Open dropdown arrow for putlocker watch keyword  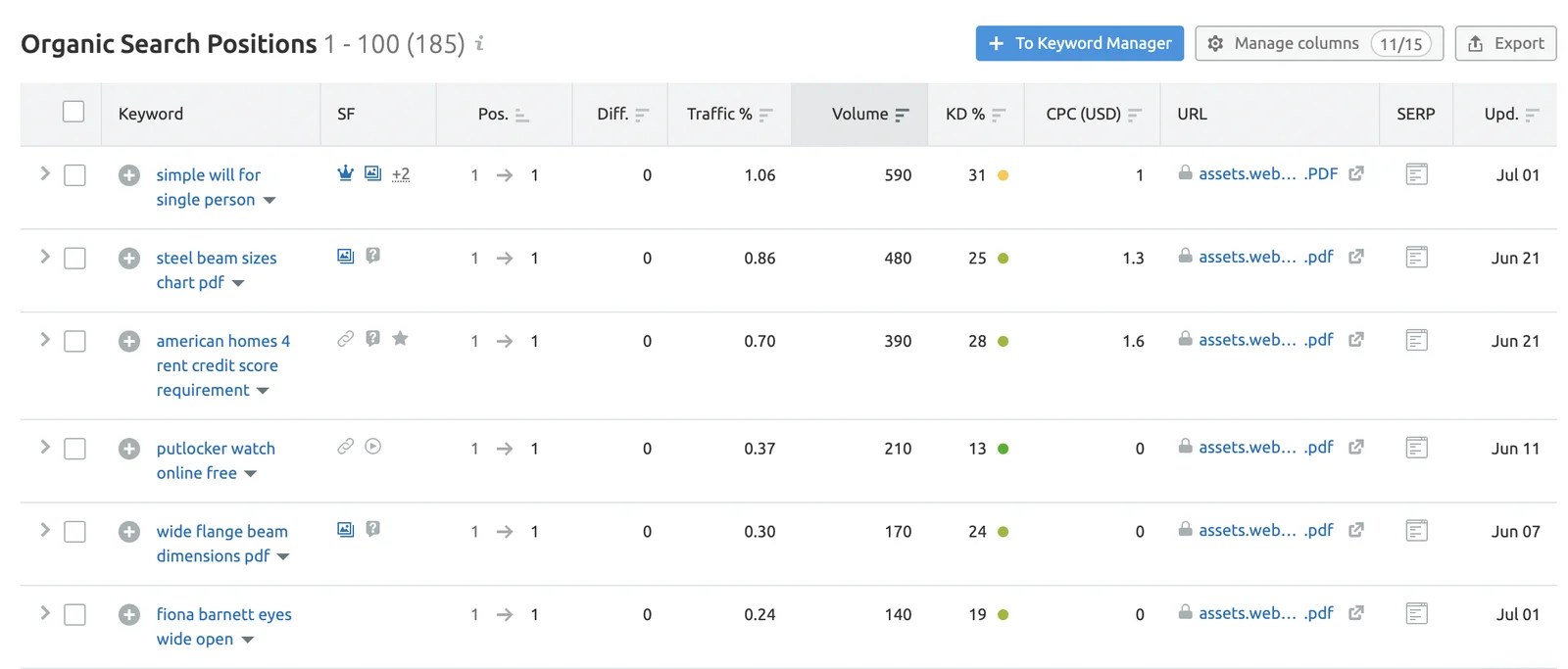click(x=250, y=474)
